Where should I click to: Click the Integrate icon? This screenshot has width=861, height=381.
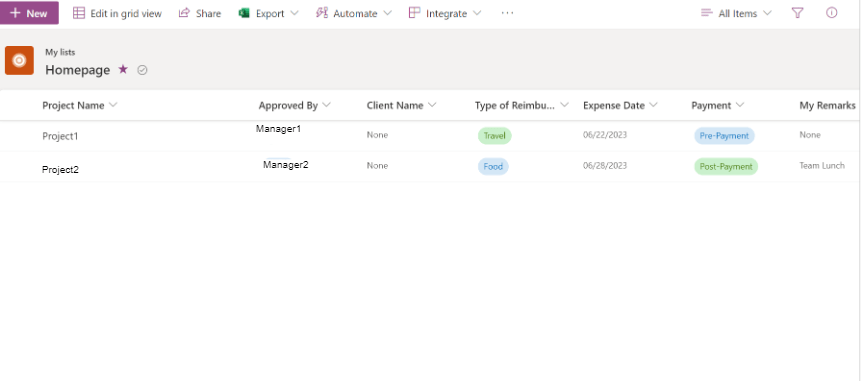pyautogui.click(x=415, y=13)
